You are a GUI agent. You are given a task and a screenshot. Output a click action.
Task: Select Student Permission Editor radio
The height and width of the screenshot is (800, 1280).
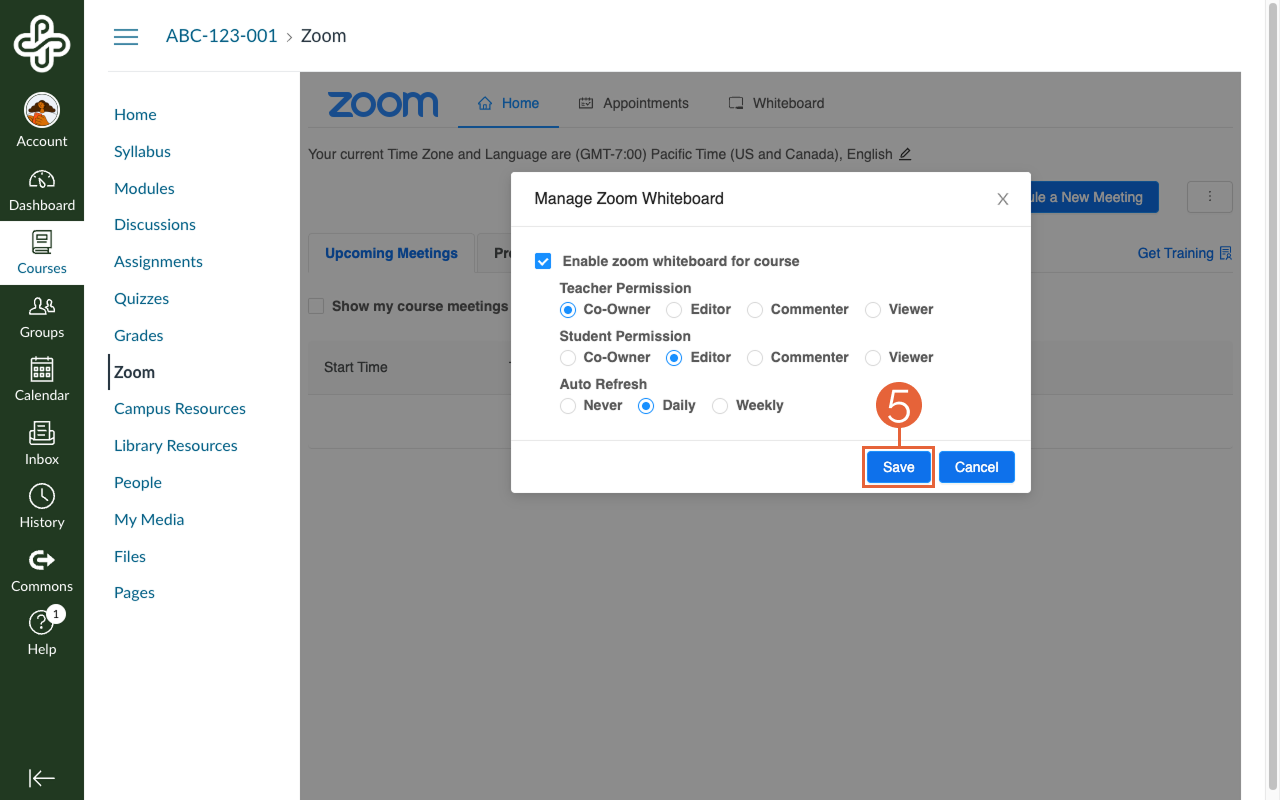click(x=675, y=358)
